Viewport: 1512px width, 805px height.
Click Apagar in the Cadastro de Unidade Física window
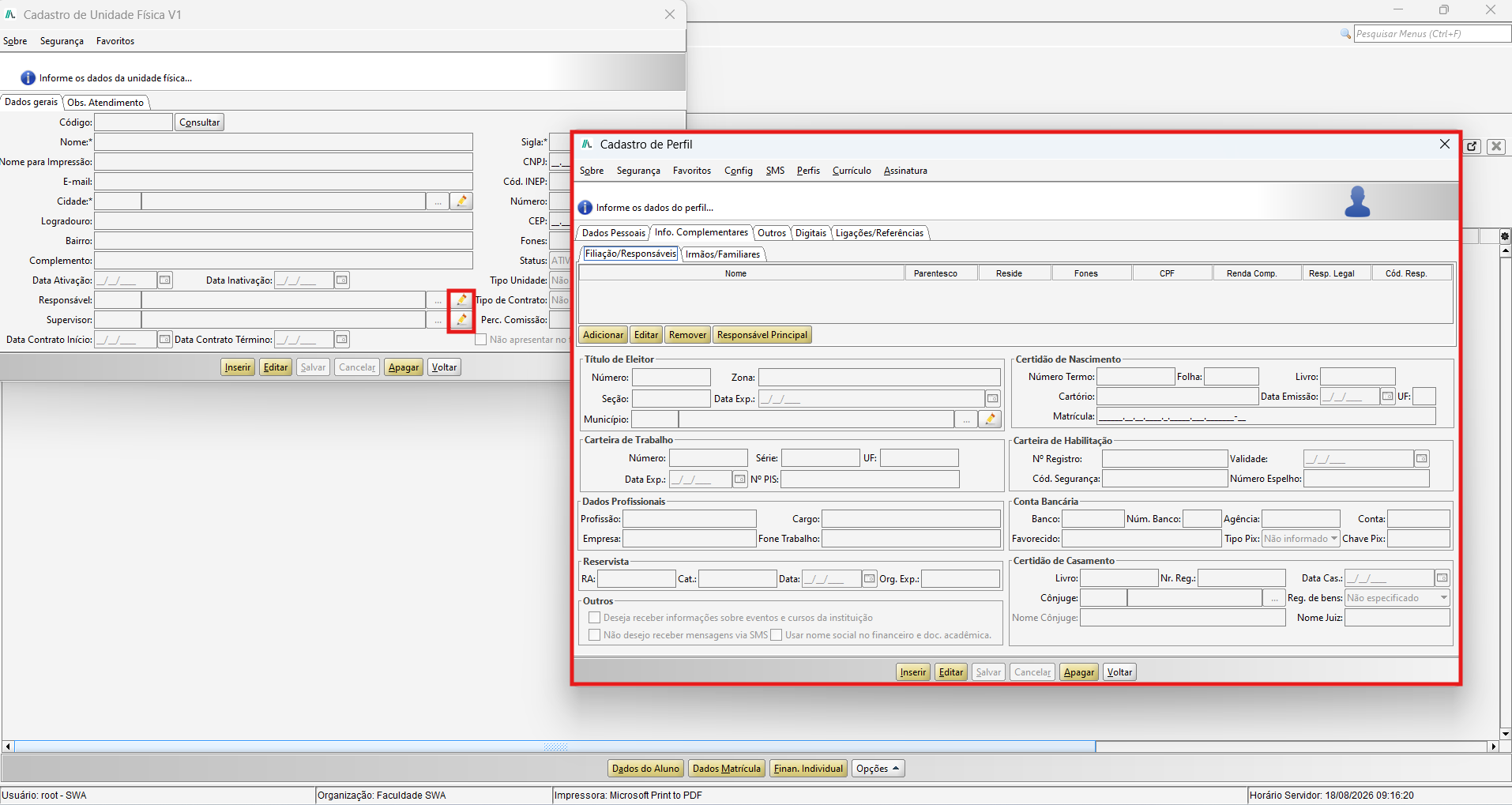coord(404,367)
